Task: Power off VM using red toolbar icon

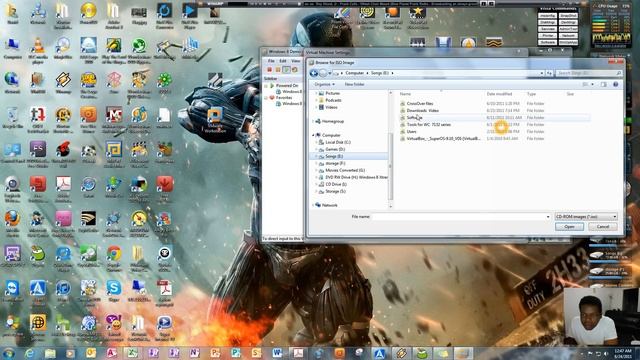Action: coord(269,70)
